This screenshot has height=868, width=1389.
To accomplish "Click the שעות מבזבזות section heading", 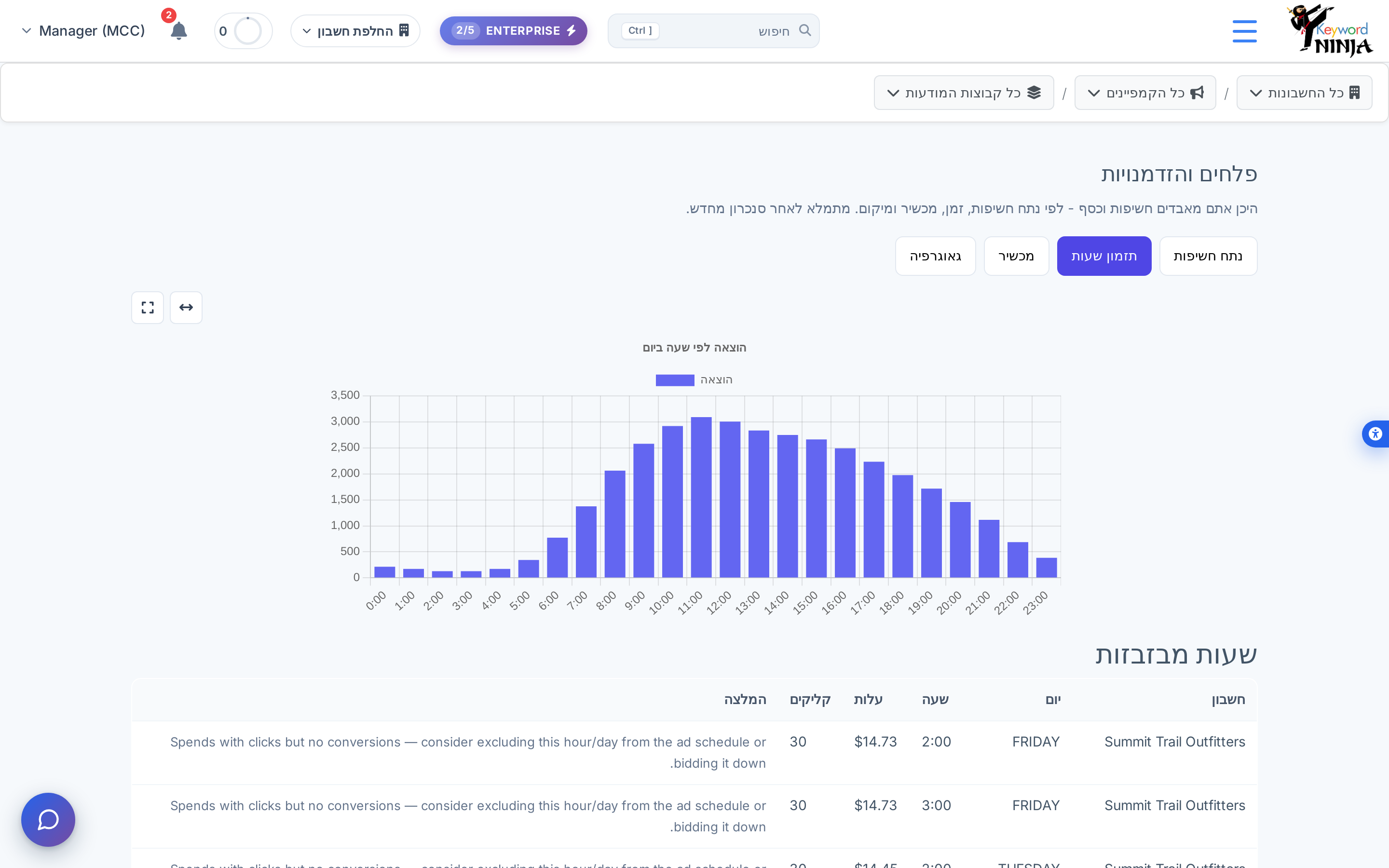I will [1176, 654].
